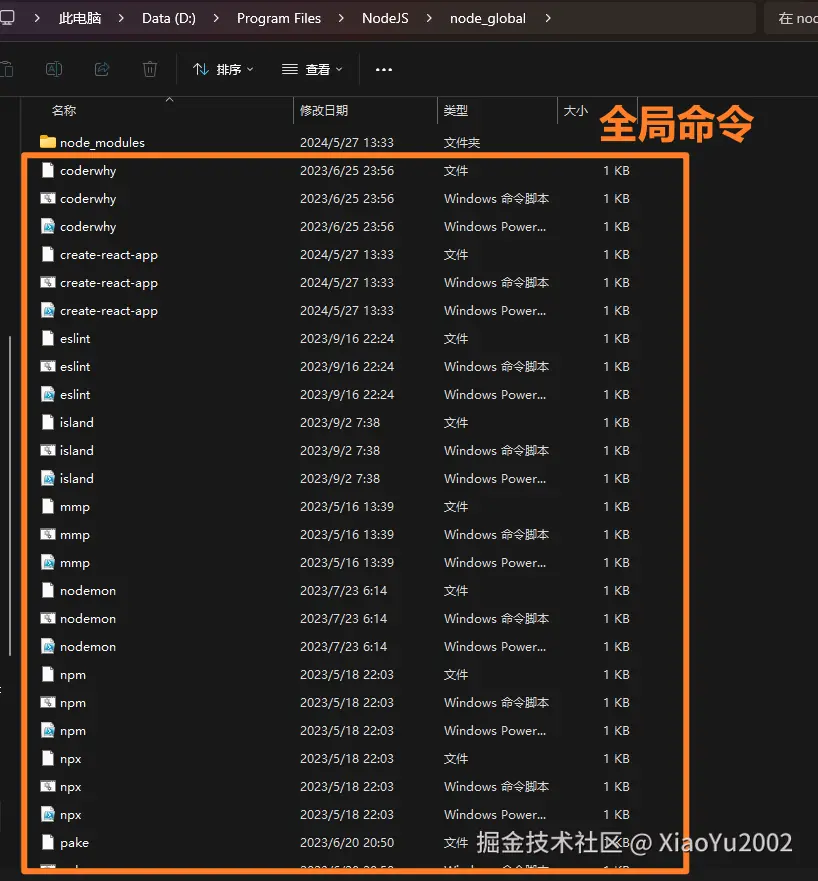This screenshot has width=818, height=881.
Task: Click the npm command script file icon
Action: (47, 702)
